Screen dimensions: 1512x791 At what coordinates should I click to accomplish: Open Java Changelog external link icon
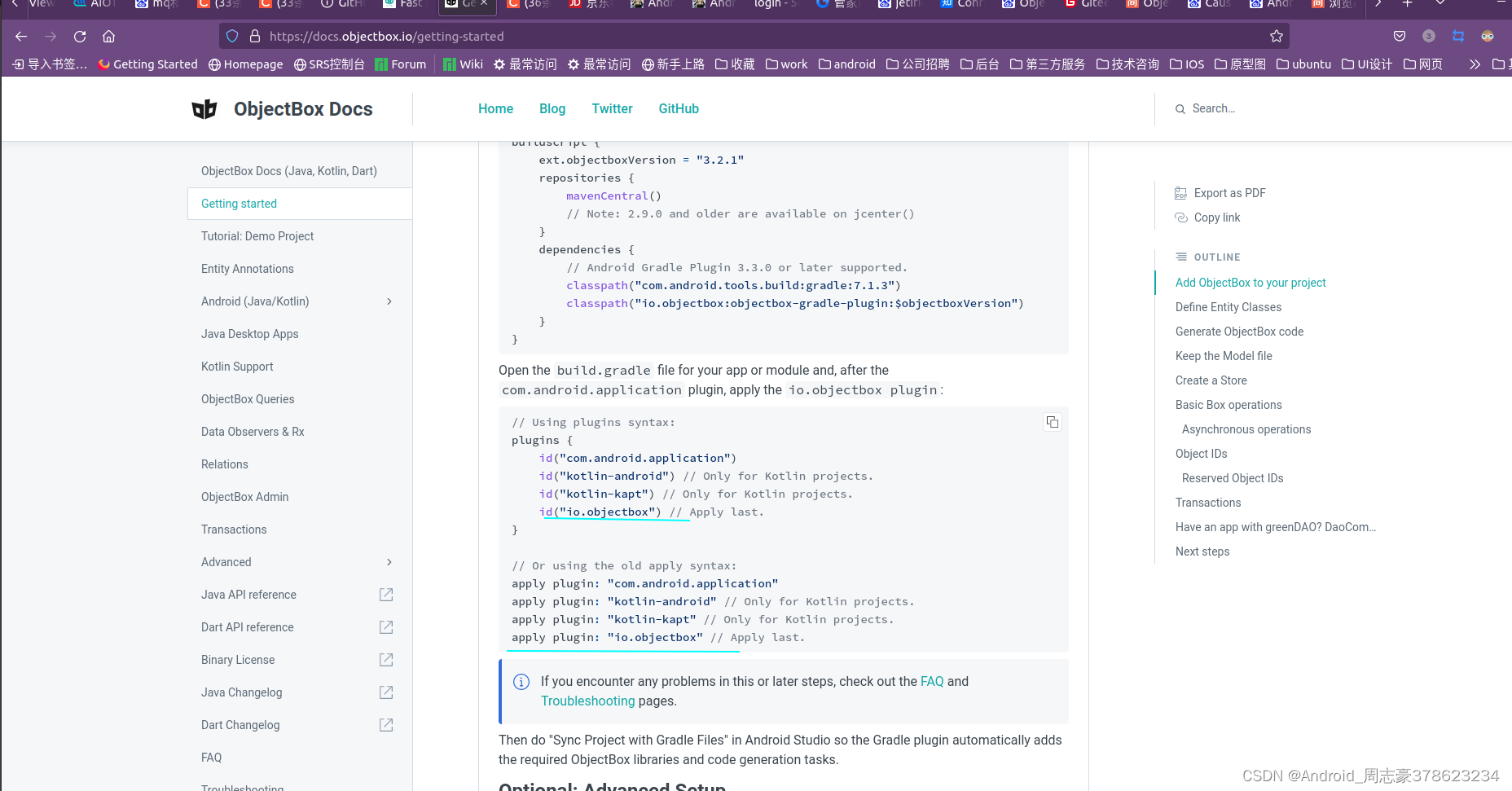386,692
